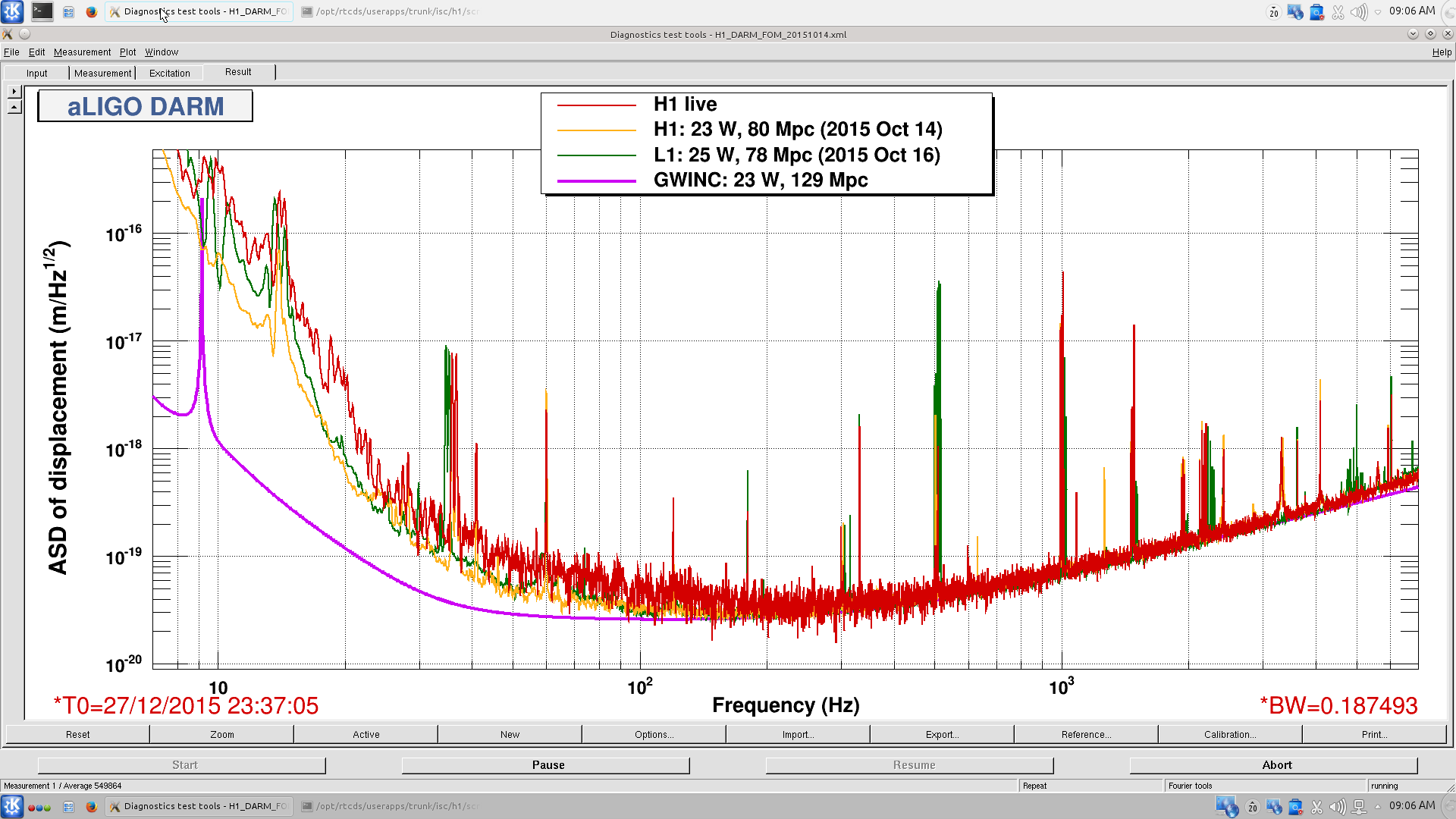Open the KDE application launcher at top
Screen dimensions: 1456x819
(13, 11)
